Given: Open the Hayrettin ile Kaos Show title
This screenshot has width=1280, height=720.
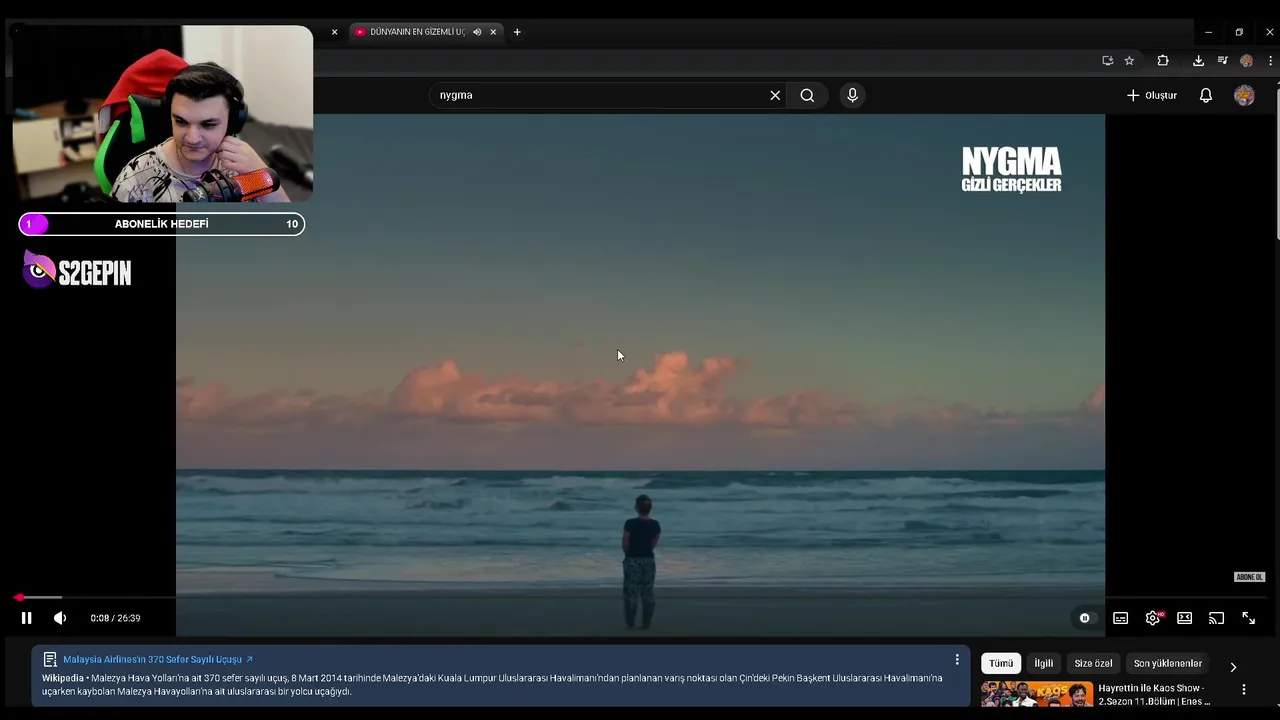Looking at the screenshot, I should pos(1155,695).
